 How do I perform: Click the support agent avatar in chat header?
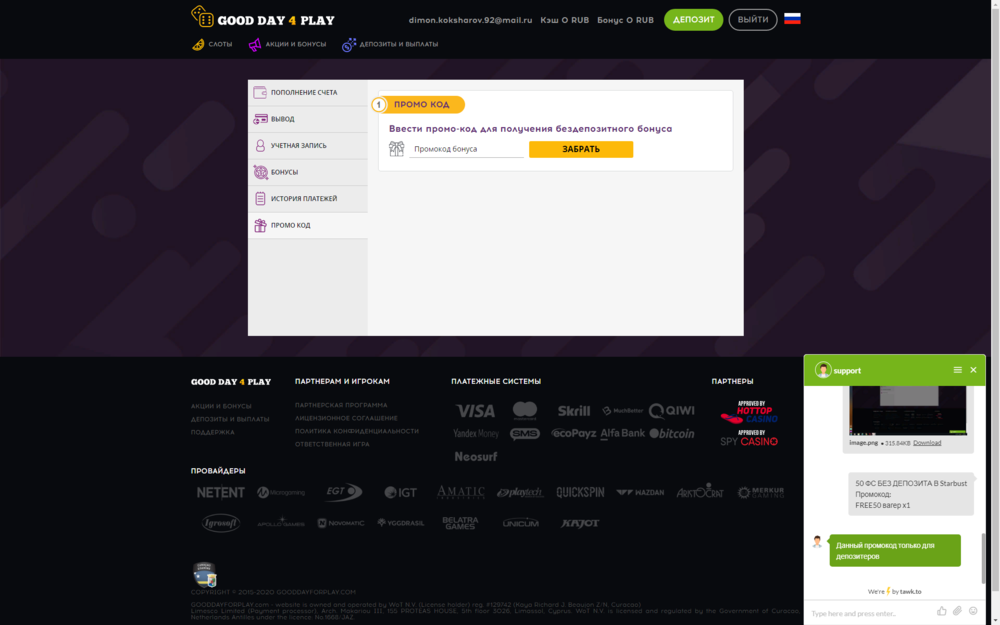(x=823, y=370)
